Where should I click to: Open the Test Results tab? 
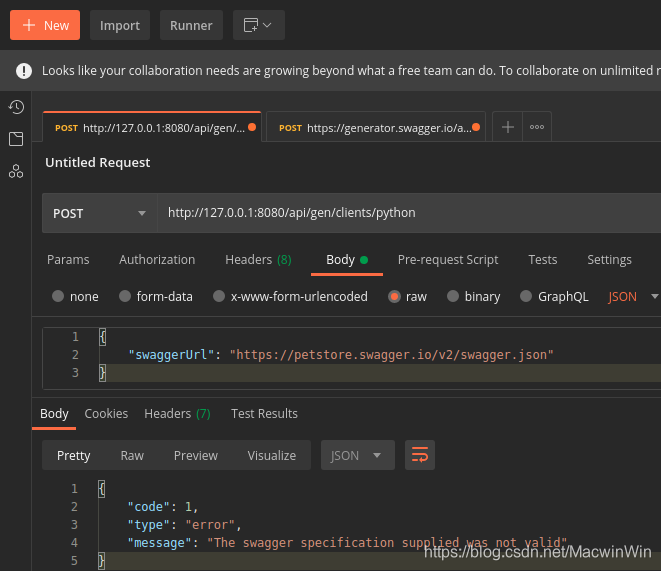264,414
